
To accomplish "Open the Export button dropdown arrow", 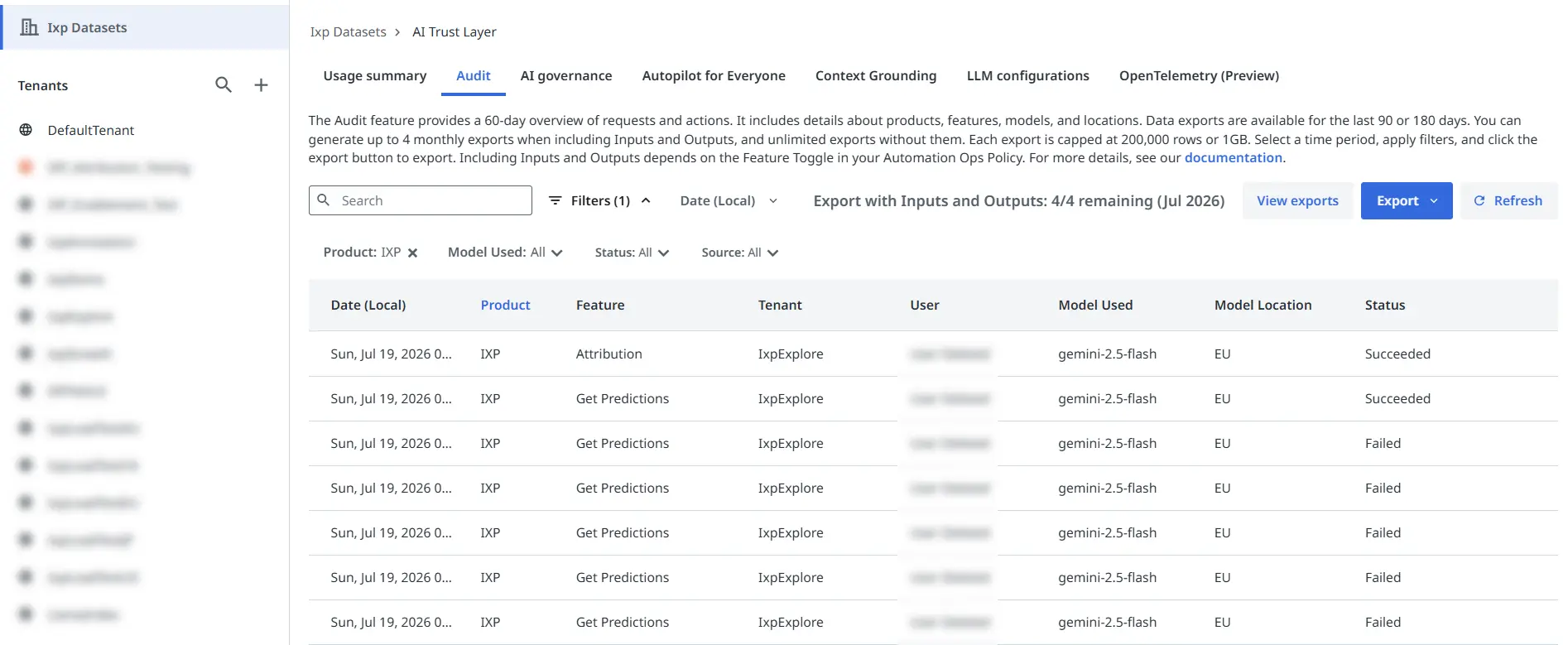I will click(1434, 200).
